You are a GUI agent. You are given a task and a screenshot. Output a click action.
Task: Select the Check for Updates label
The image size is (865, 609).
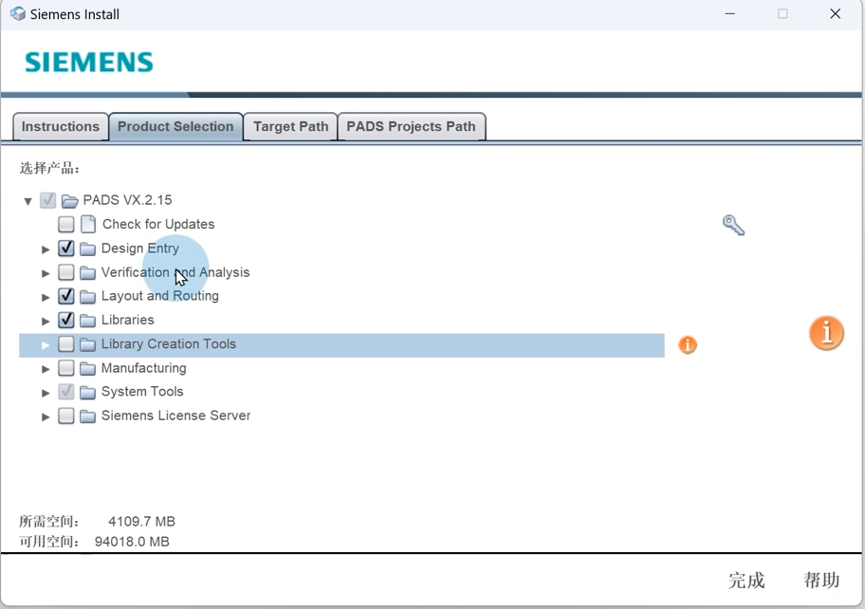click(x=158, y=224)
